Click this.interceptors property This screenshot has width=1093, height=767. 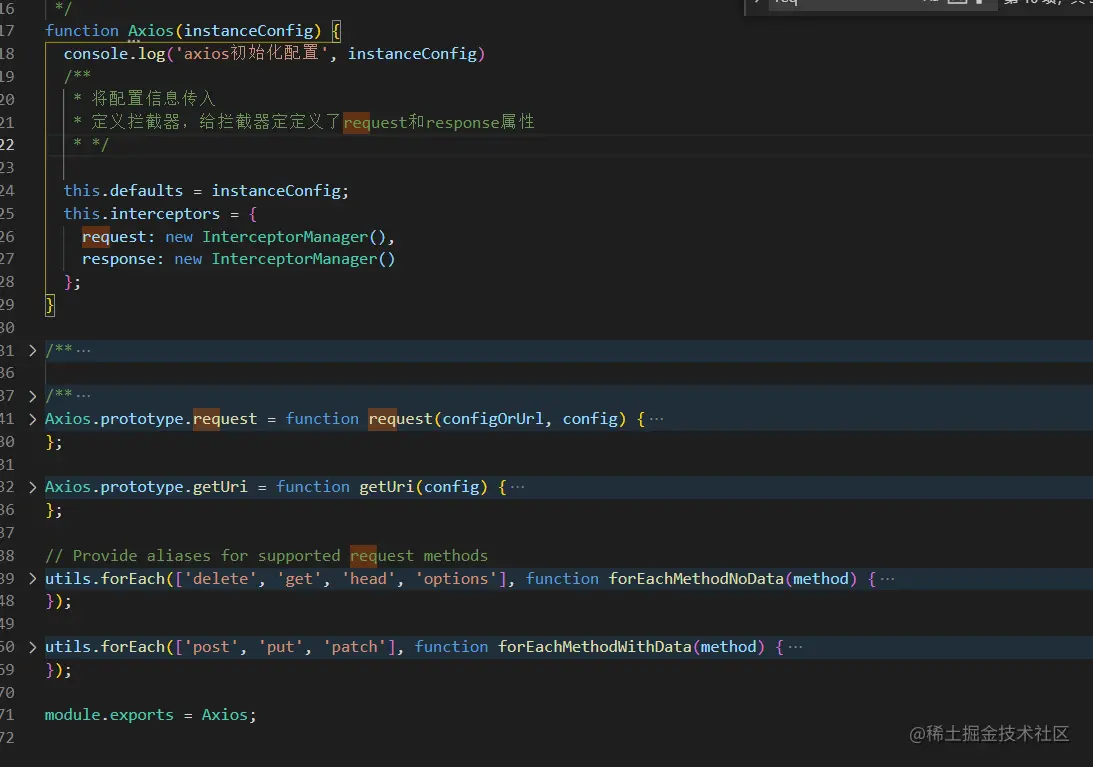[142, 213]
